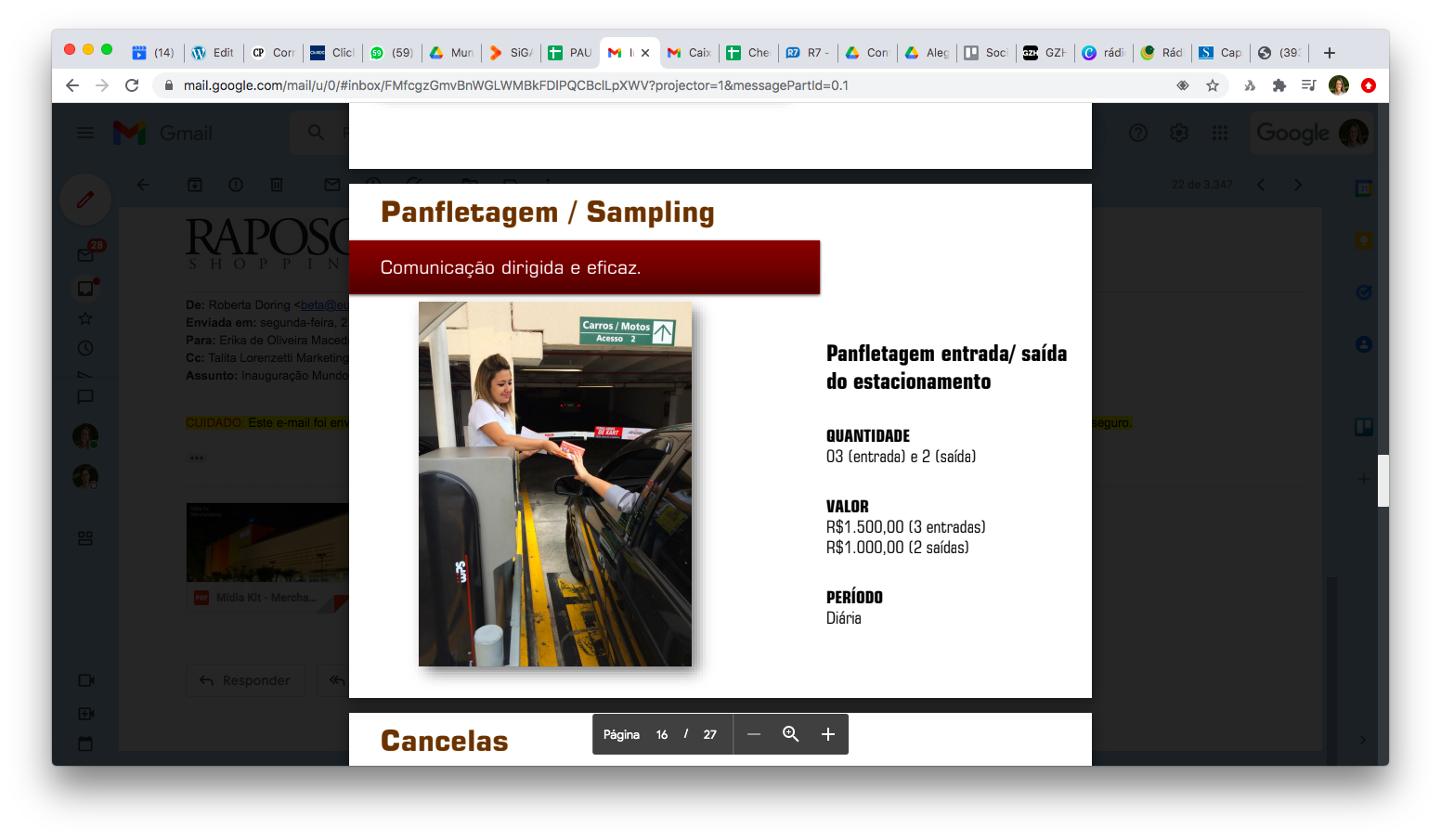Open the chat bubble icon in Gmail sidebar

tap(85, 396)
